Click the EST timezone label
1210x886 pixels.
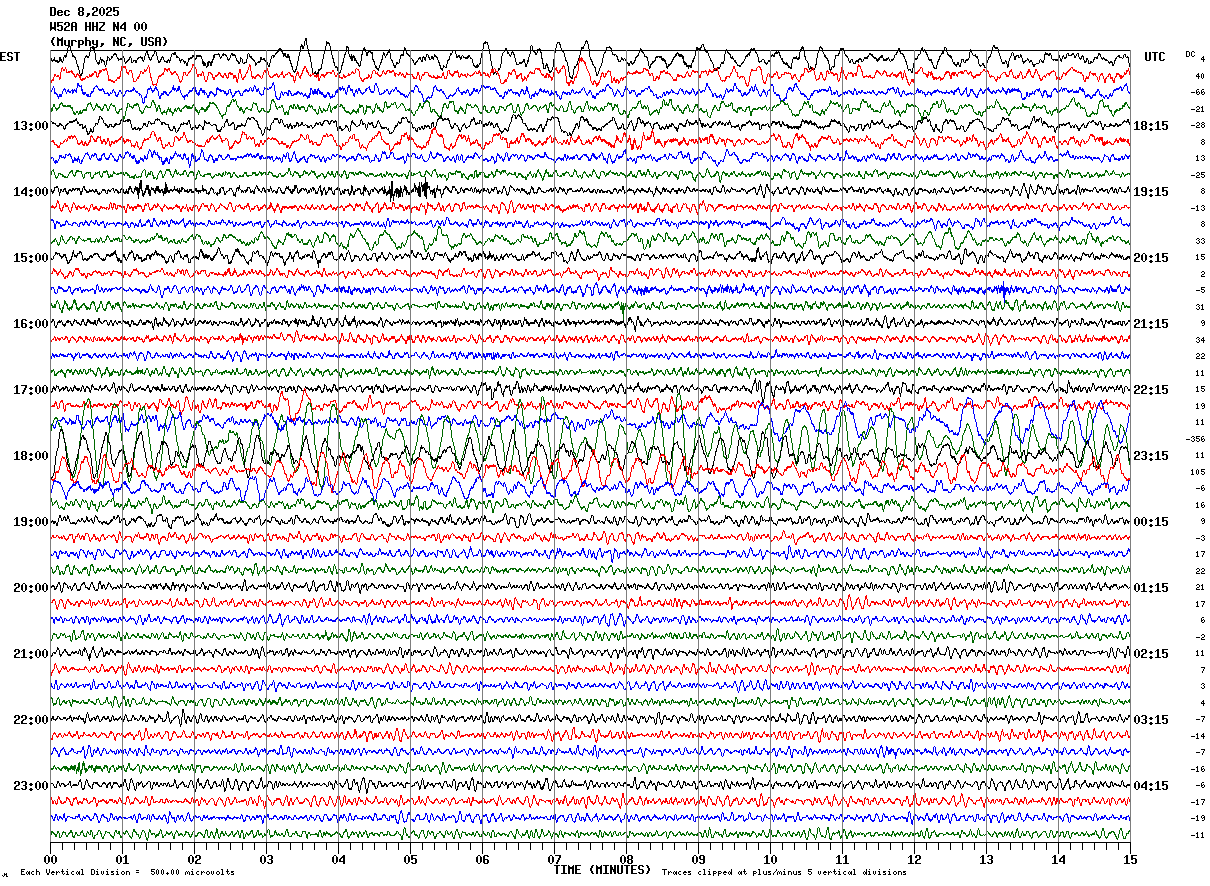point(9,57)
